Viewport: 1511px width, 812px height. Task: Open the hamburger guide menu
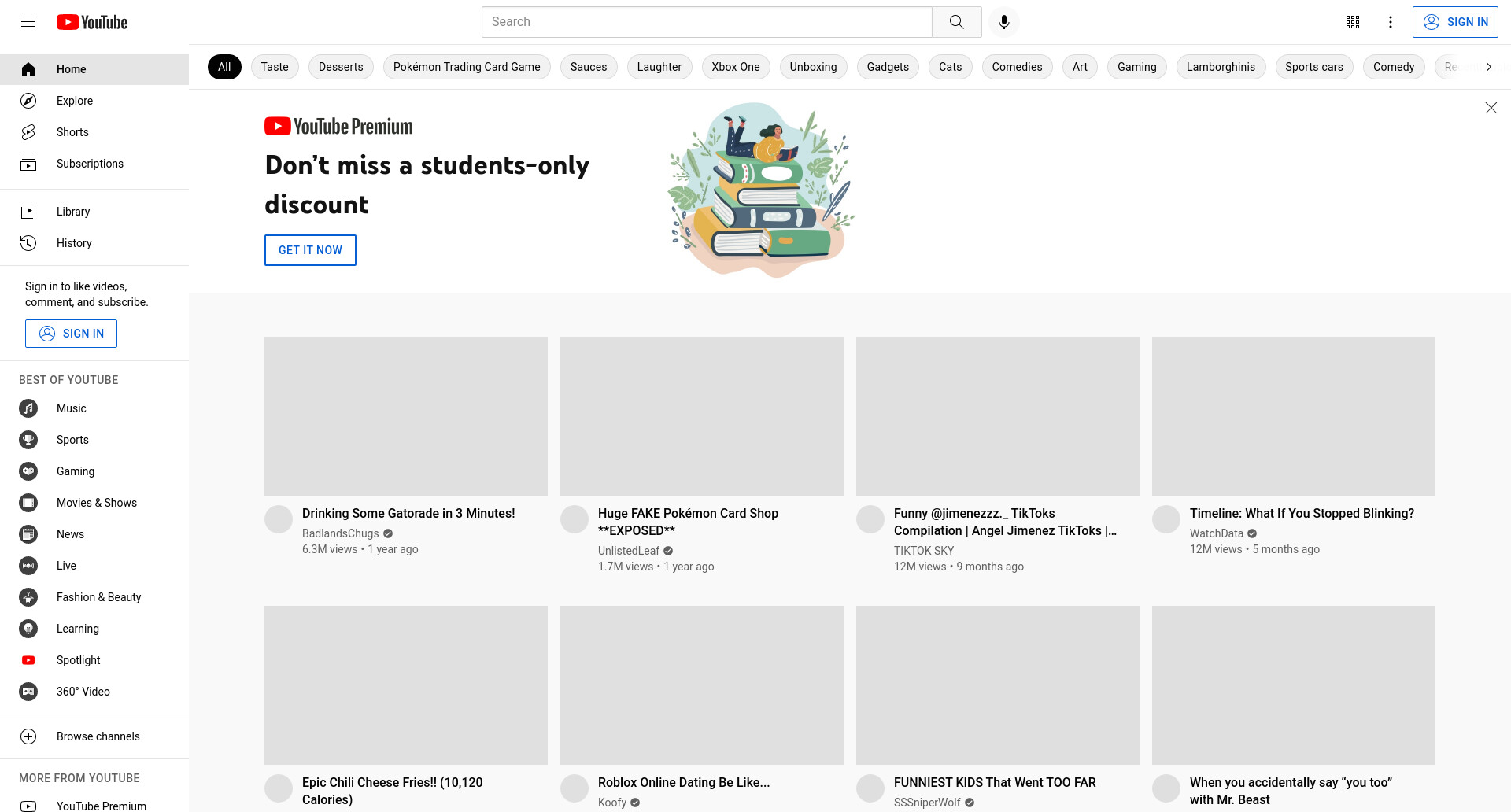tap(28, 22)
